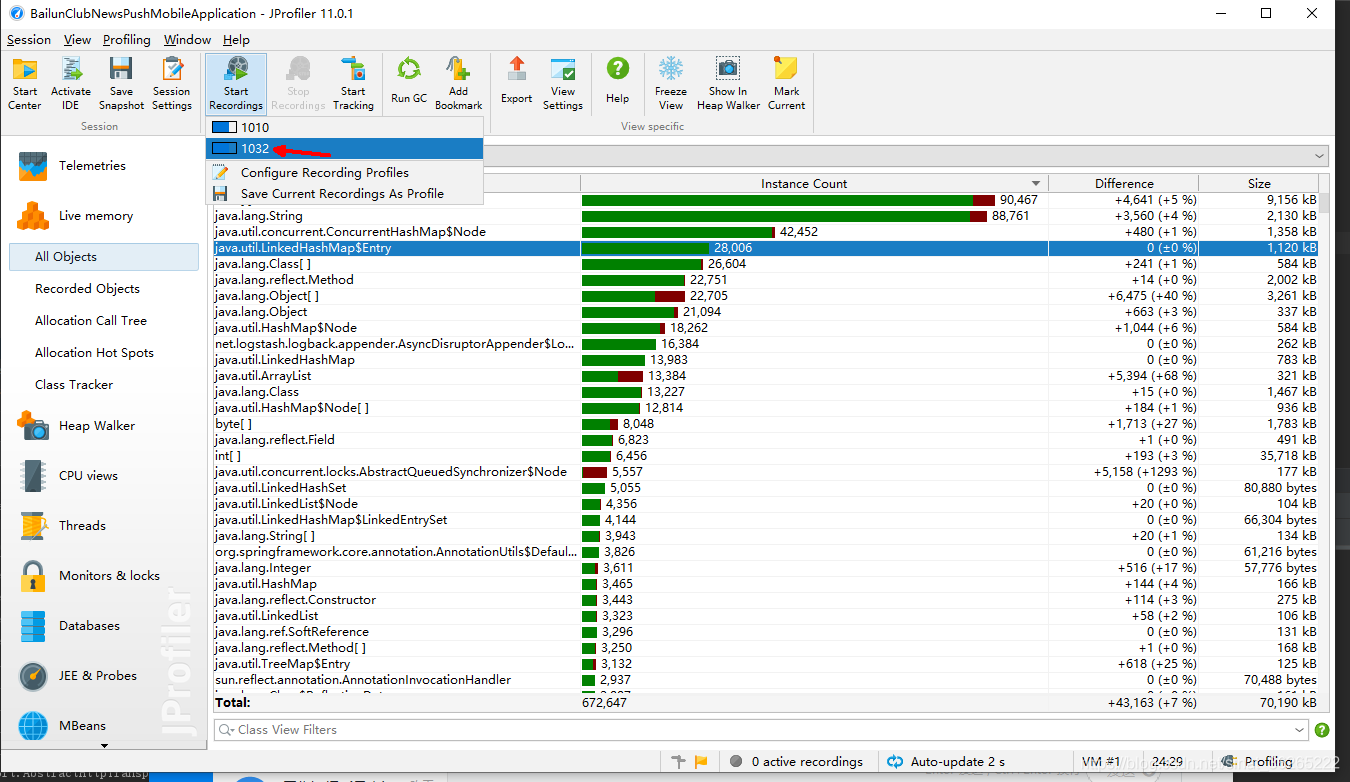The height and width of the screenshot is (782, 1350).
Task: Click Show In Heap Walker icon
Action: (x=728, y=69)
